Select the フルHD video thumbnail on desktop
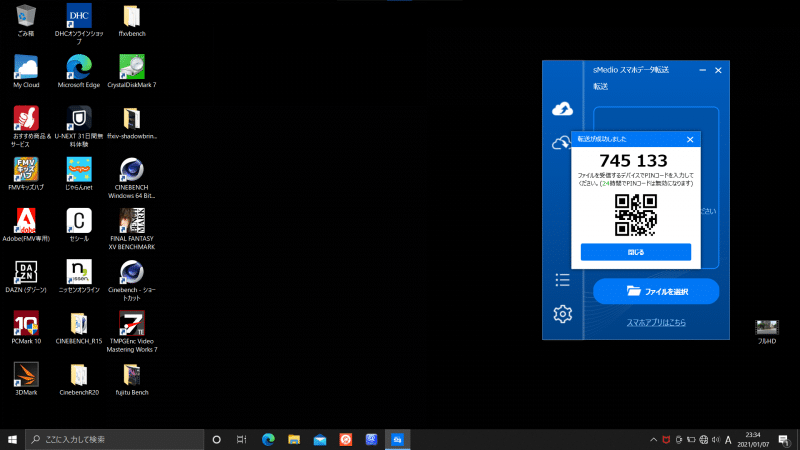The image size is (800, 450). (766, 332)
